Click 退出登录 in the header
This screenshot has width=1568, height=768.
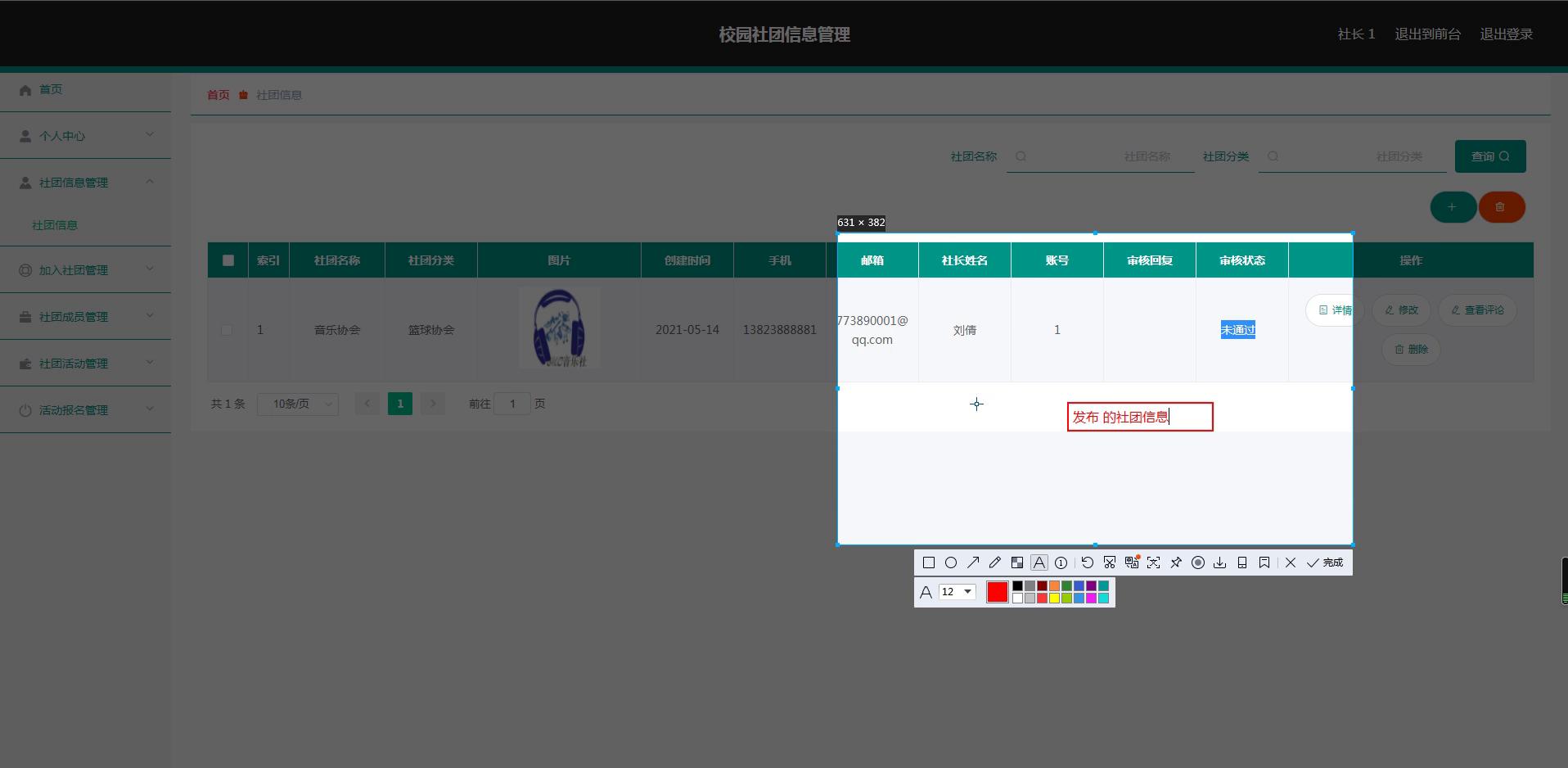1506,34
